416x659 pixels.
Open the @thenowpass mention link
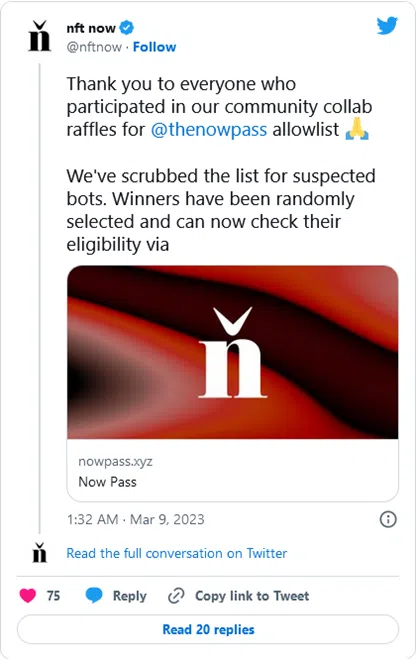(209, 129)
